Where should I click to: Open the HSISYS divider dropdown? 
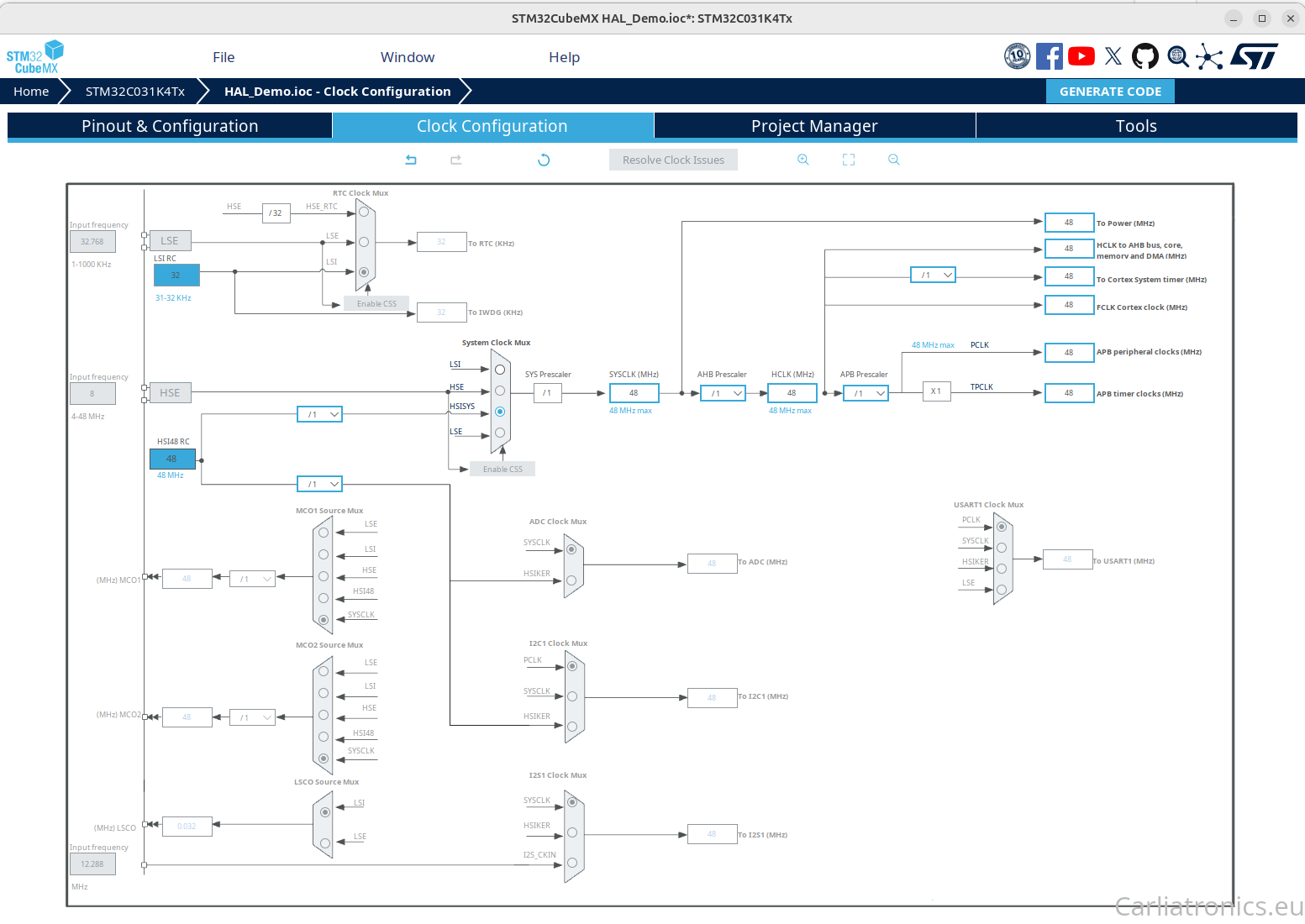[320, 414]
